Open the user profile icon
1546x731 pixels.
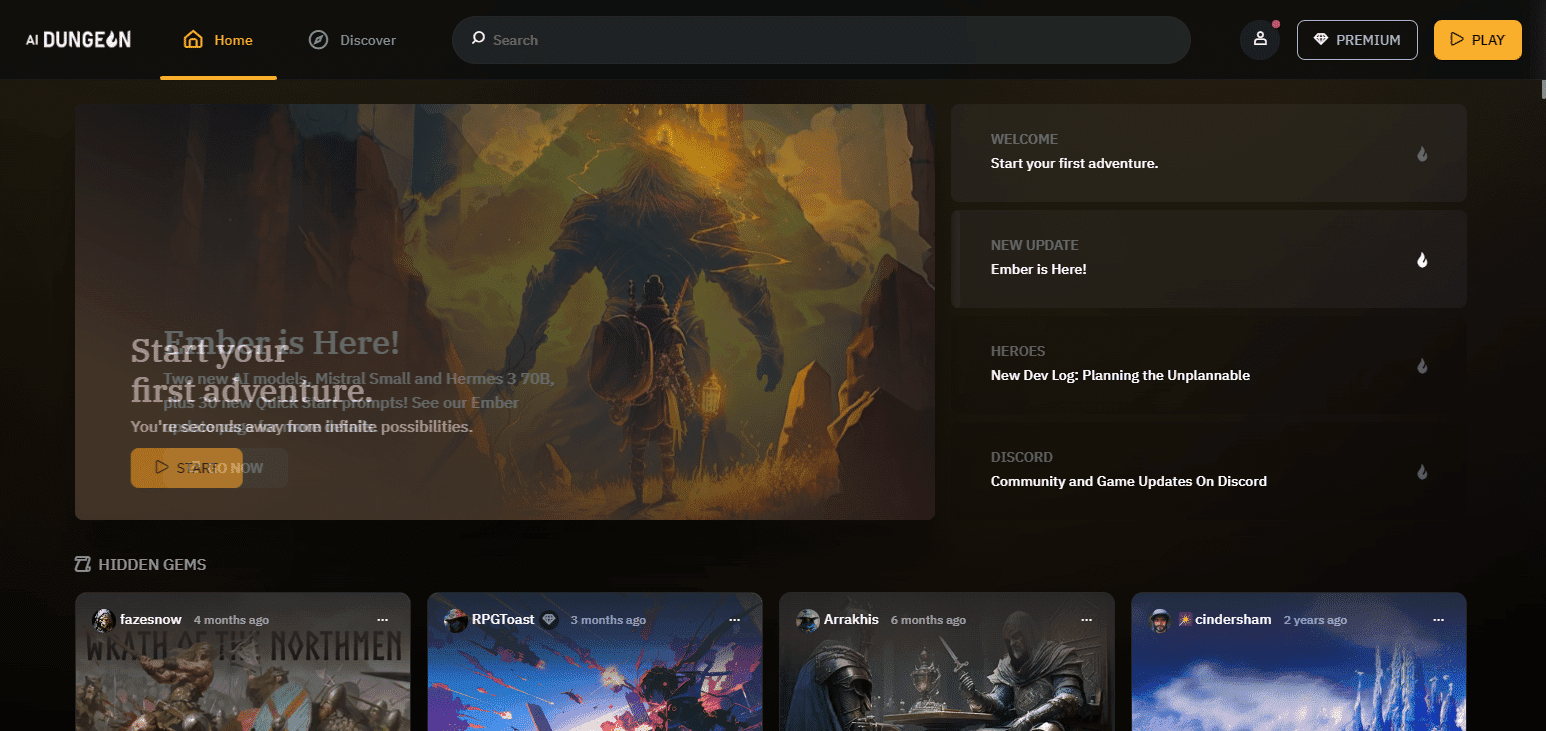coord(1260,40)
